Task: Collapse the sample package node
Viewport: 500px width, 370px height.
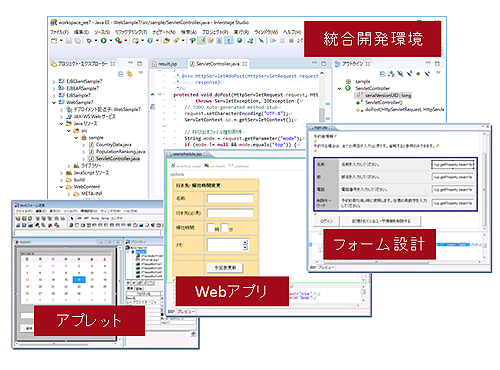Action: click(76, 138)
